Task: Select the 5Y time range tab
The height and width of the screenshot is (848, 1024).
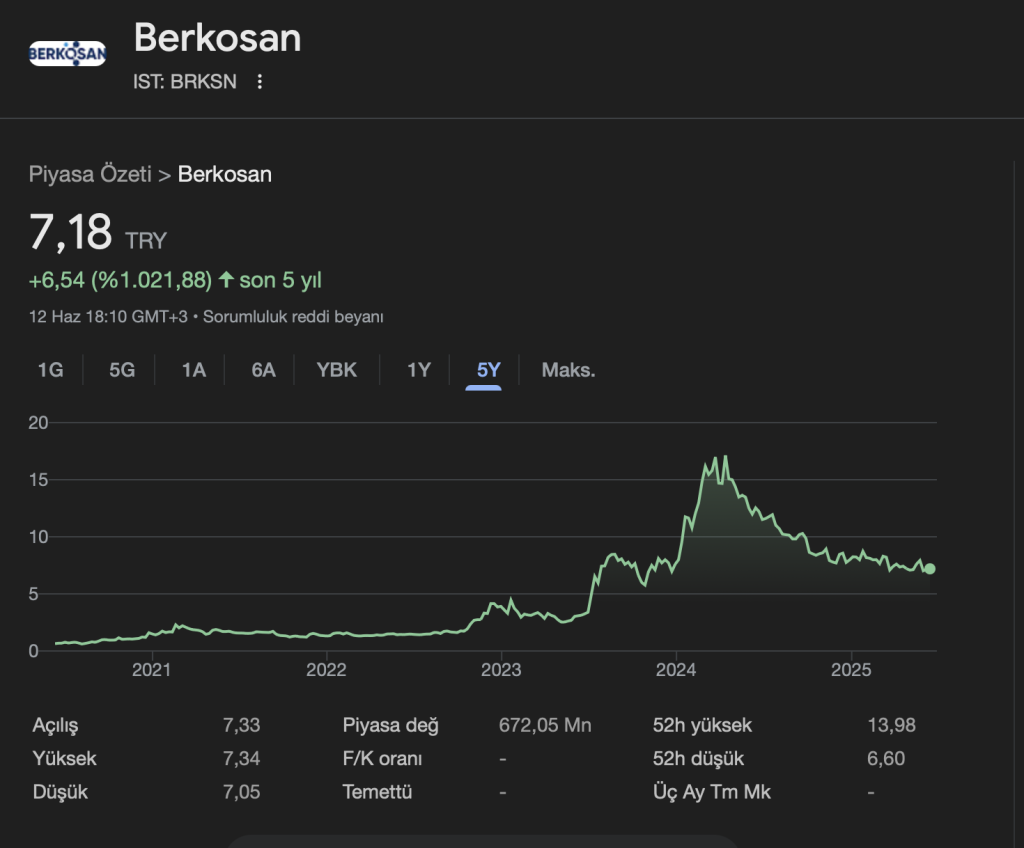Action: (x=488, y=370)
